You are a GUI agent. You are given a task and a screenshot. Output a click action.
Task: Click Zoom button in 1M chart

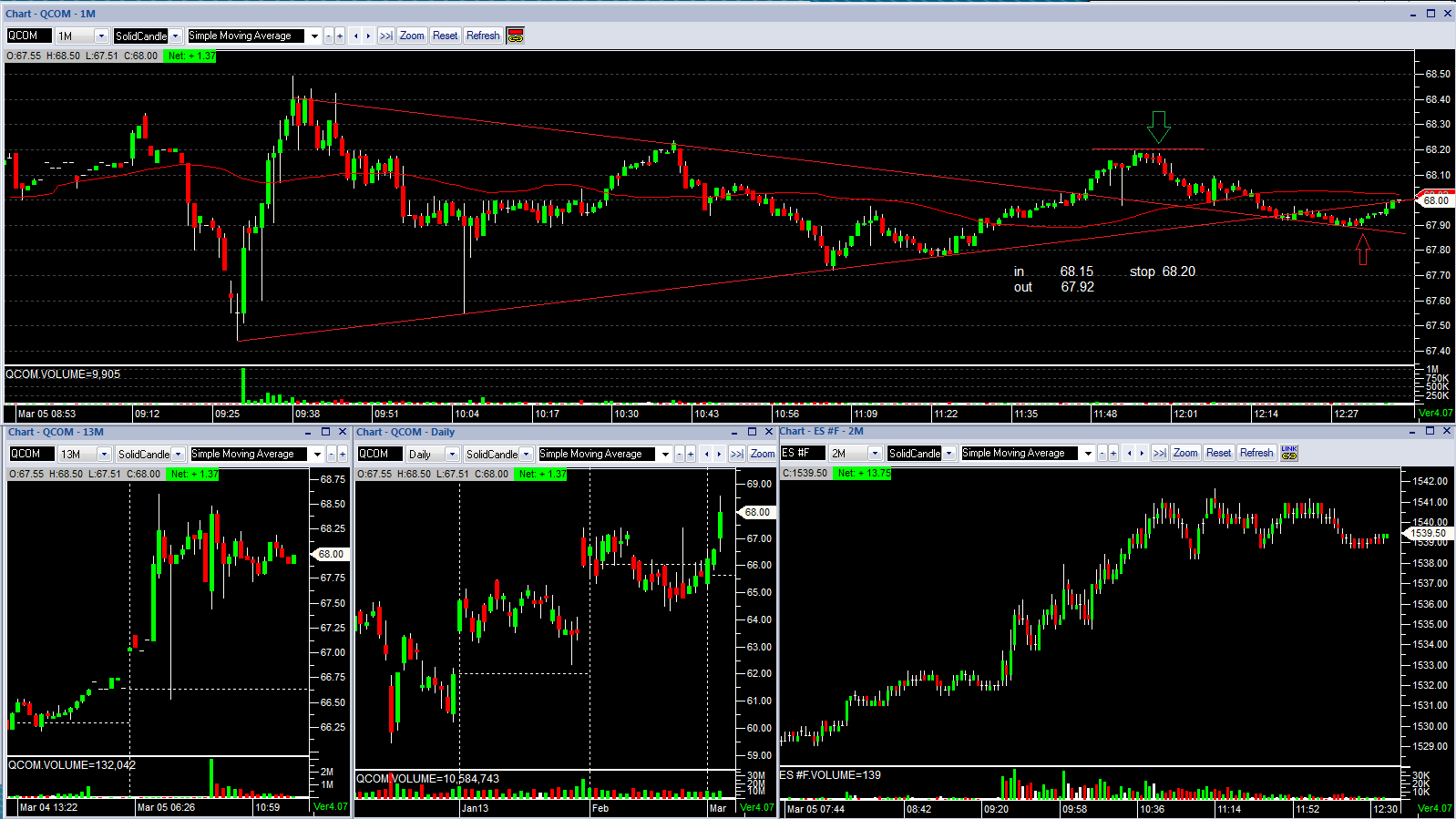click(x=412, y=36)
